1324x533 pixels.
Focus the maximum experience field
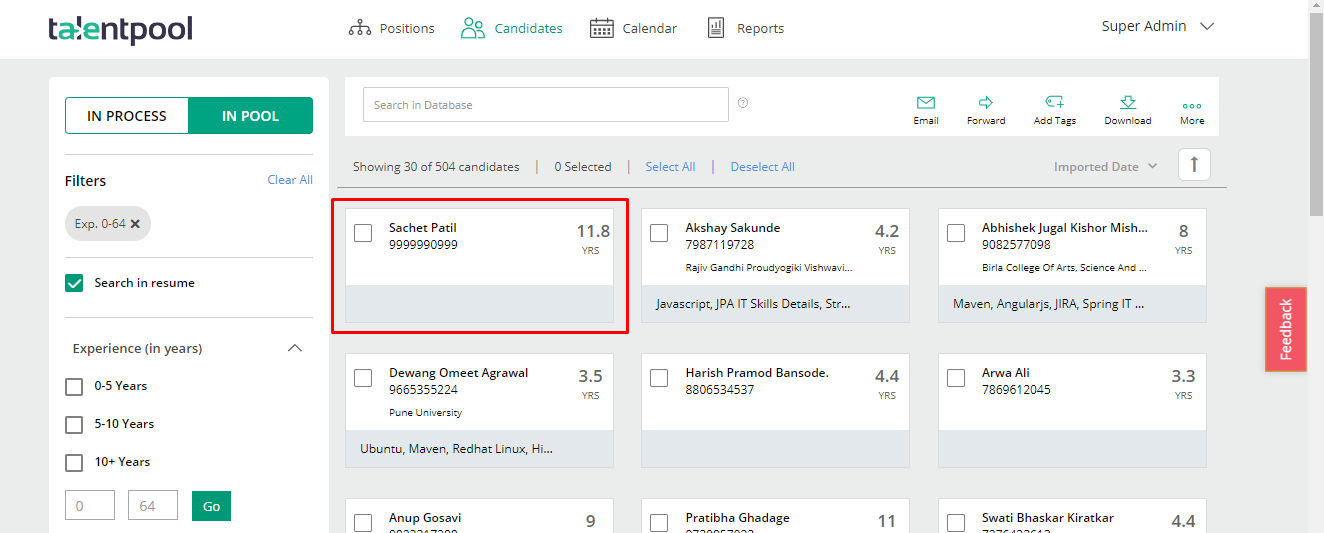pyautogui.click(x=153, y=506)
